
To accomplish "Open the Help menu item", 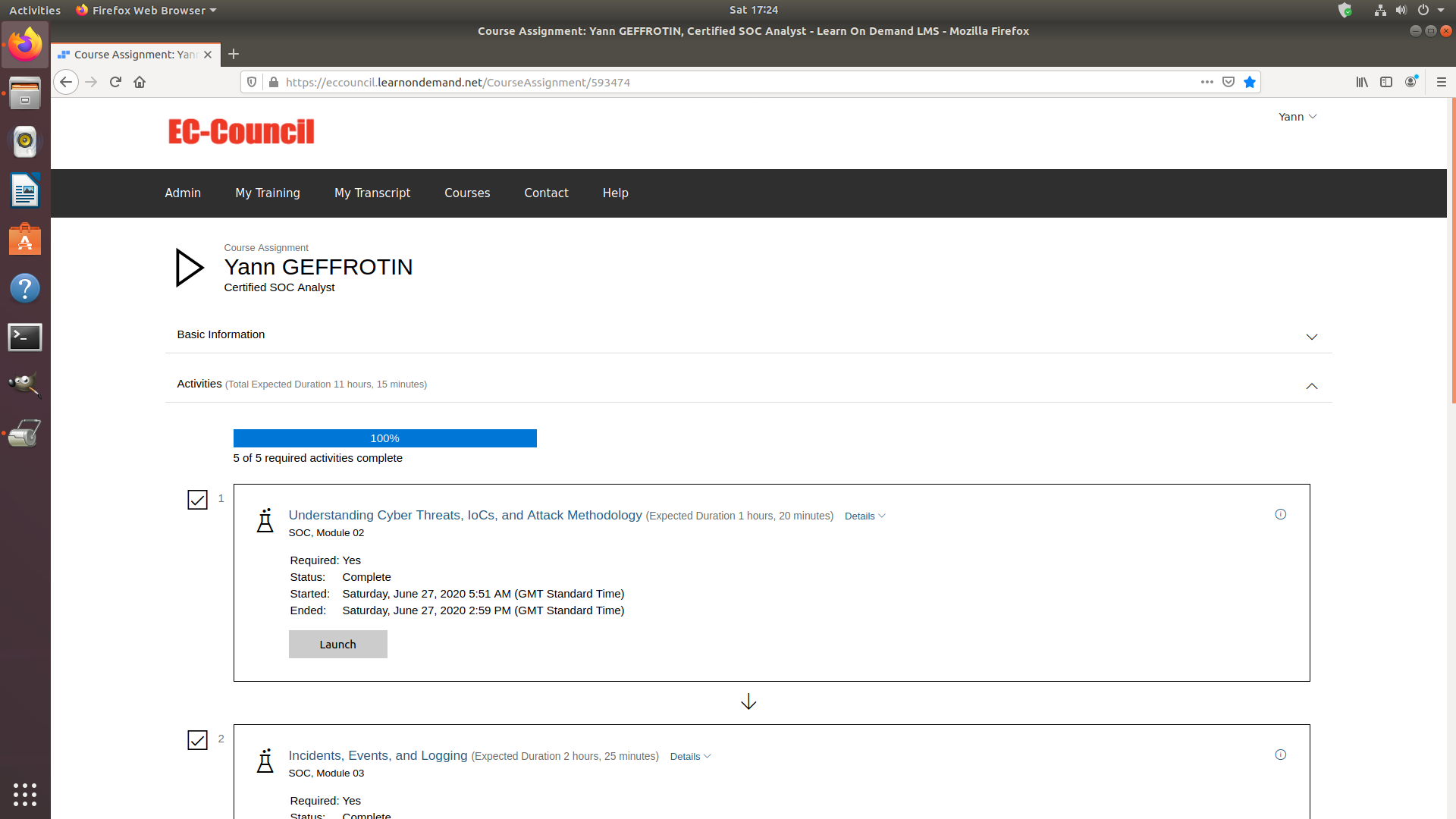I will 615,193.
